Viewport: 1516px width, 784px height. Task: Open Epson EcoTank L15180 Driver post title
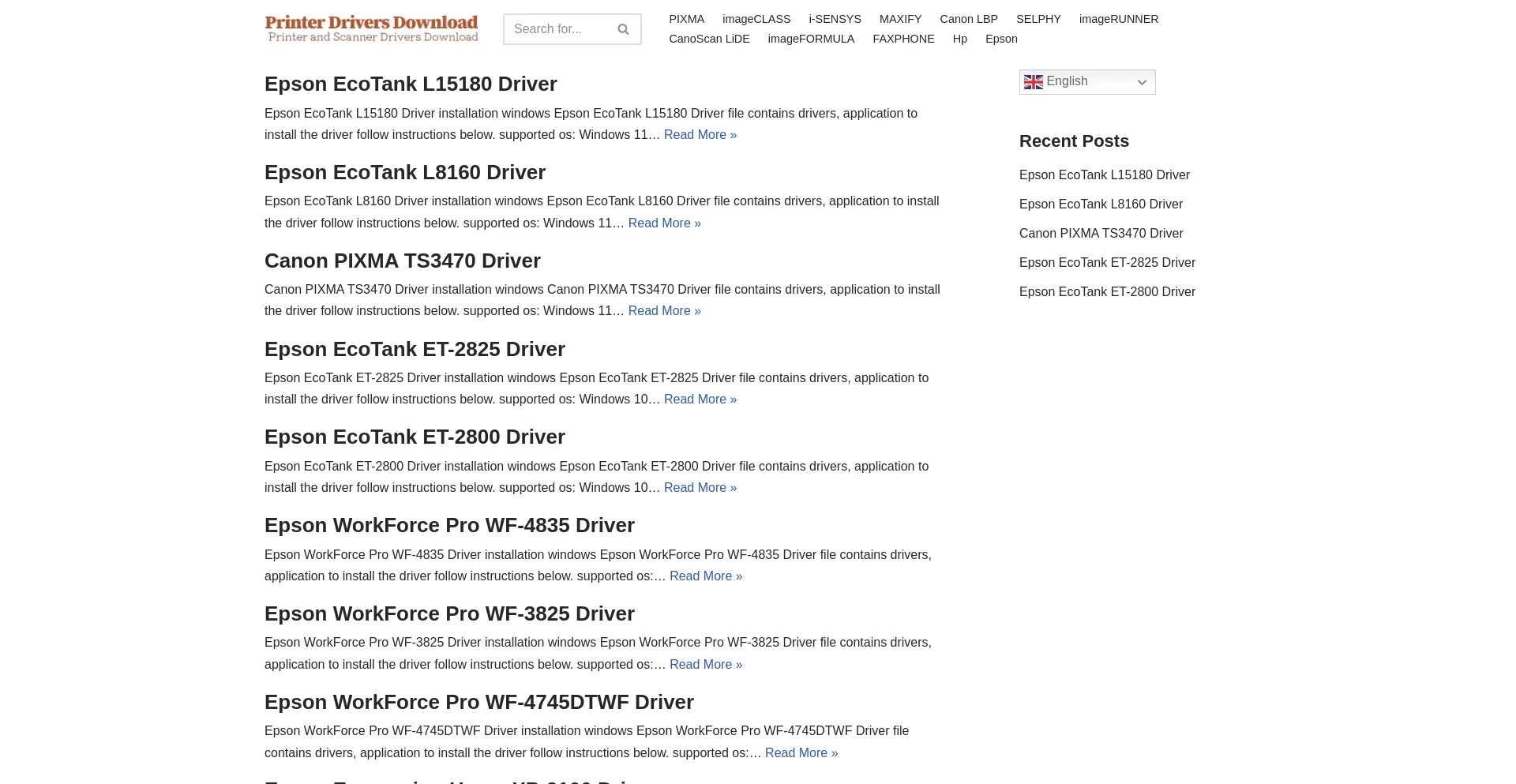click(x=411, y=84)
